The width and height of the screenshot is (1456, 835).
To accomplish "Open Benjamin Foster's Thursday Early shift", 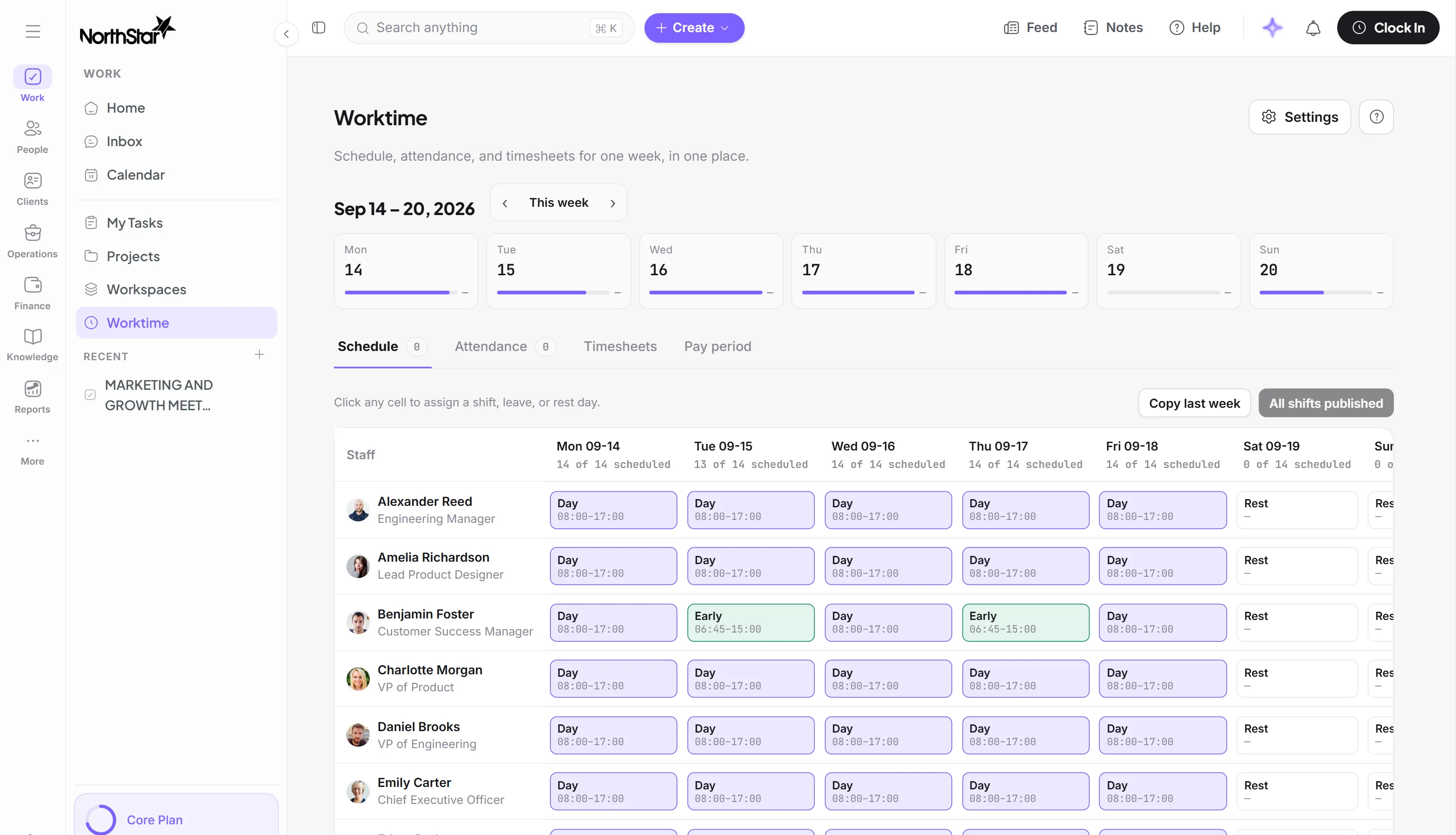I will coord(1026,622).
